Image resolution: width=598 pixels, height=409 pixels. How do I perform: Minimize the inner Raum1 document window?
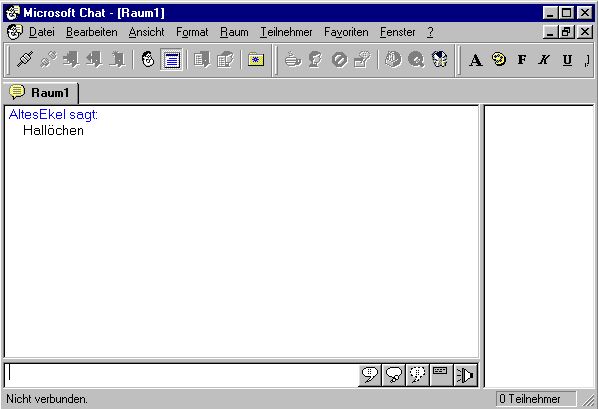pos(550,32)
